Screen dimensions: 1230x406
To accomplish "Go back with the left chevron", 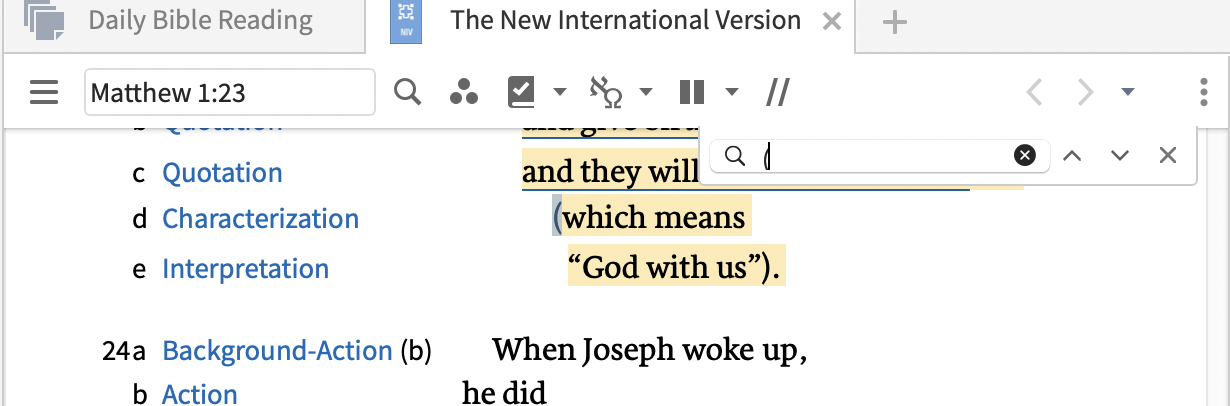I will pos(1034,93).
